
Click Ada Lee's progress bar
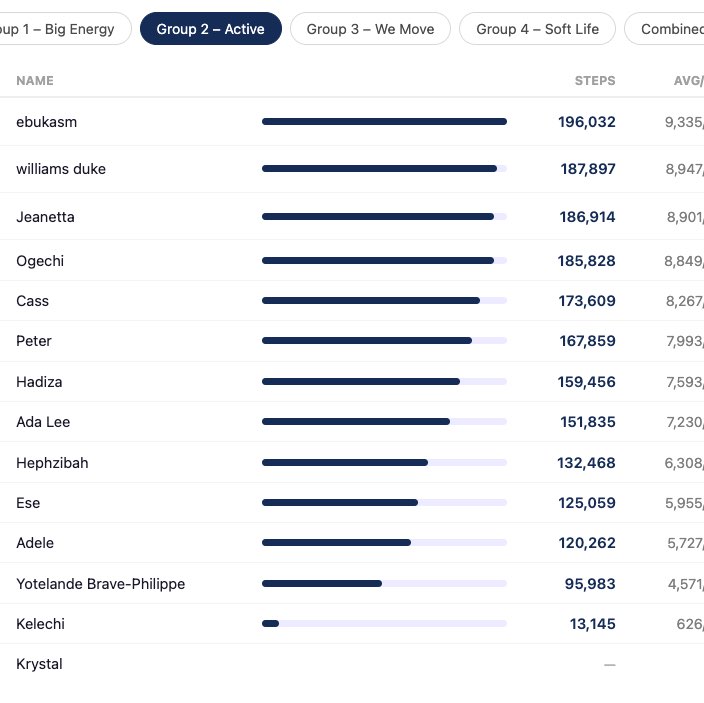(x=384, y=422)
